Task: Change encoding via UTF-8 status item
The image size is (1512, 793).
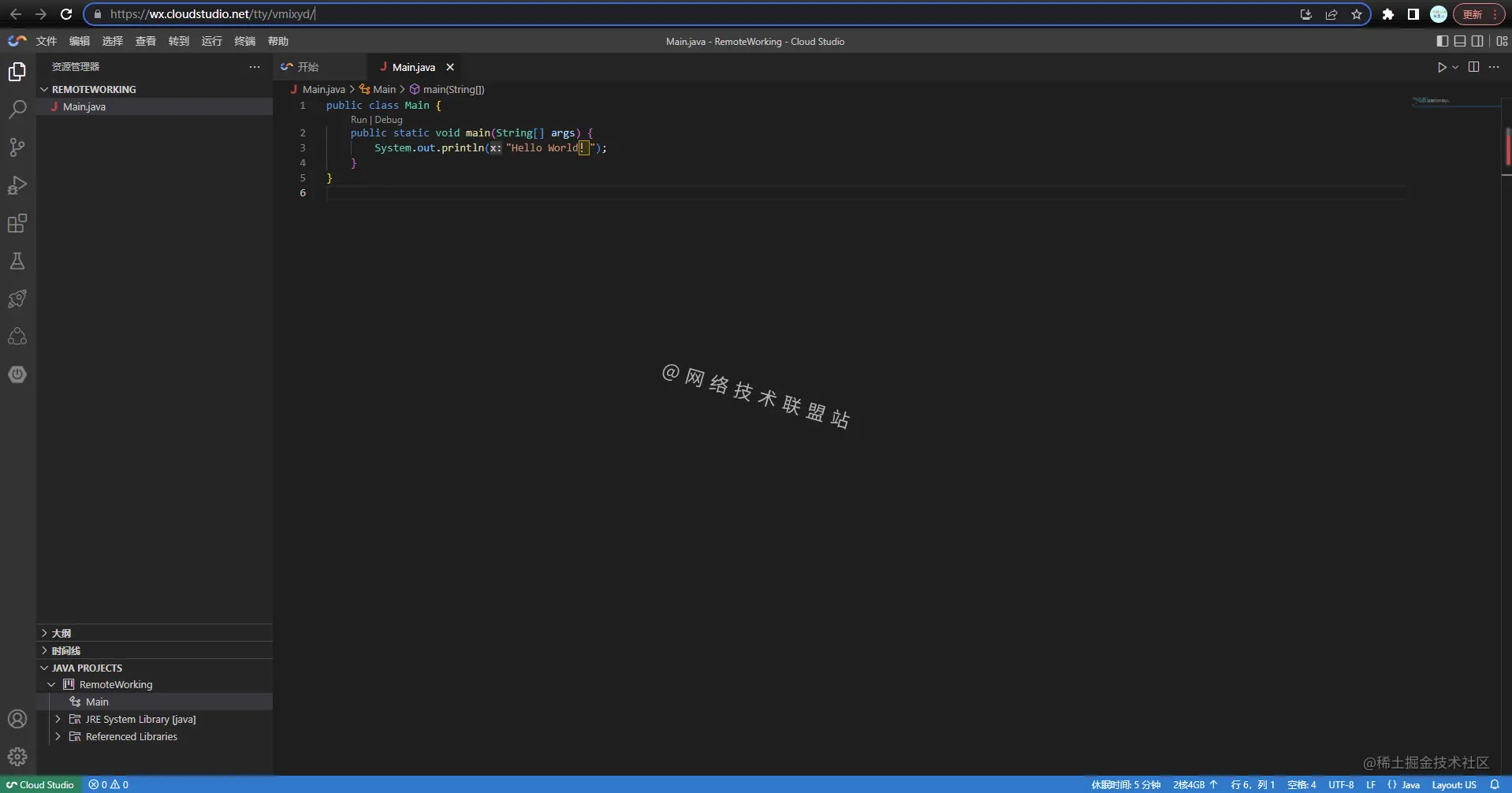Action: click(1341, 785)
